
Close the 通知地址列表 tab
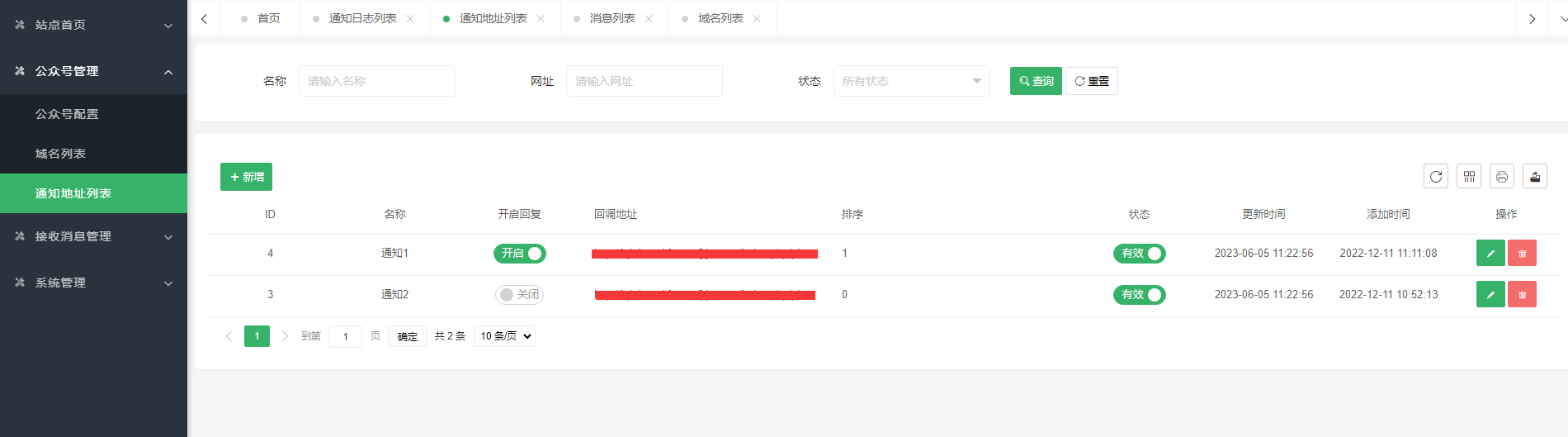541,18
